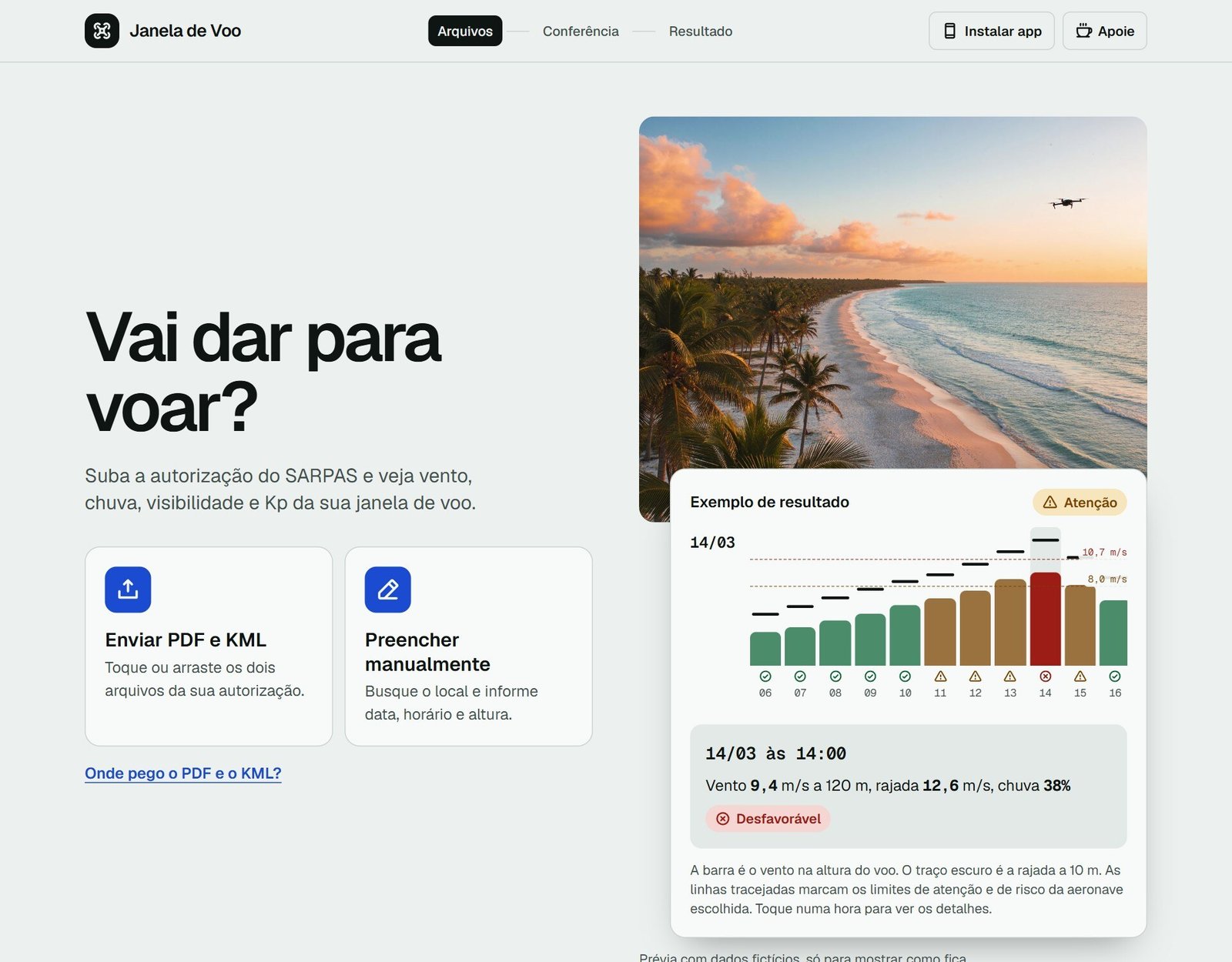
Task: Select the green wind bar for hour 16
Action: [x=1113, y=633]
